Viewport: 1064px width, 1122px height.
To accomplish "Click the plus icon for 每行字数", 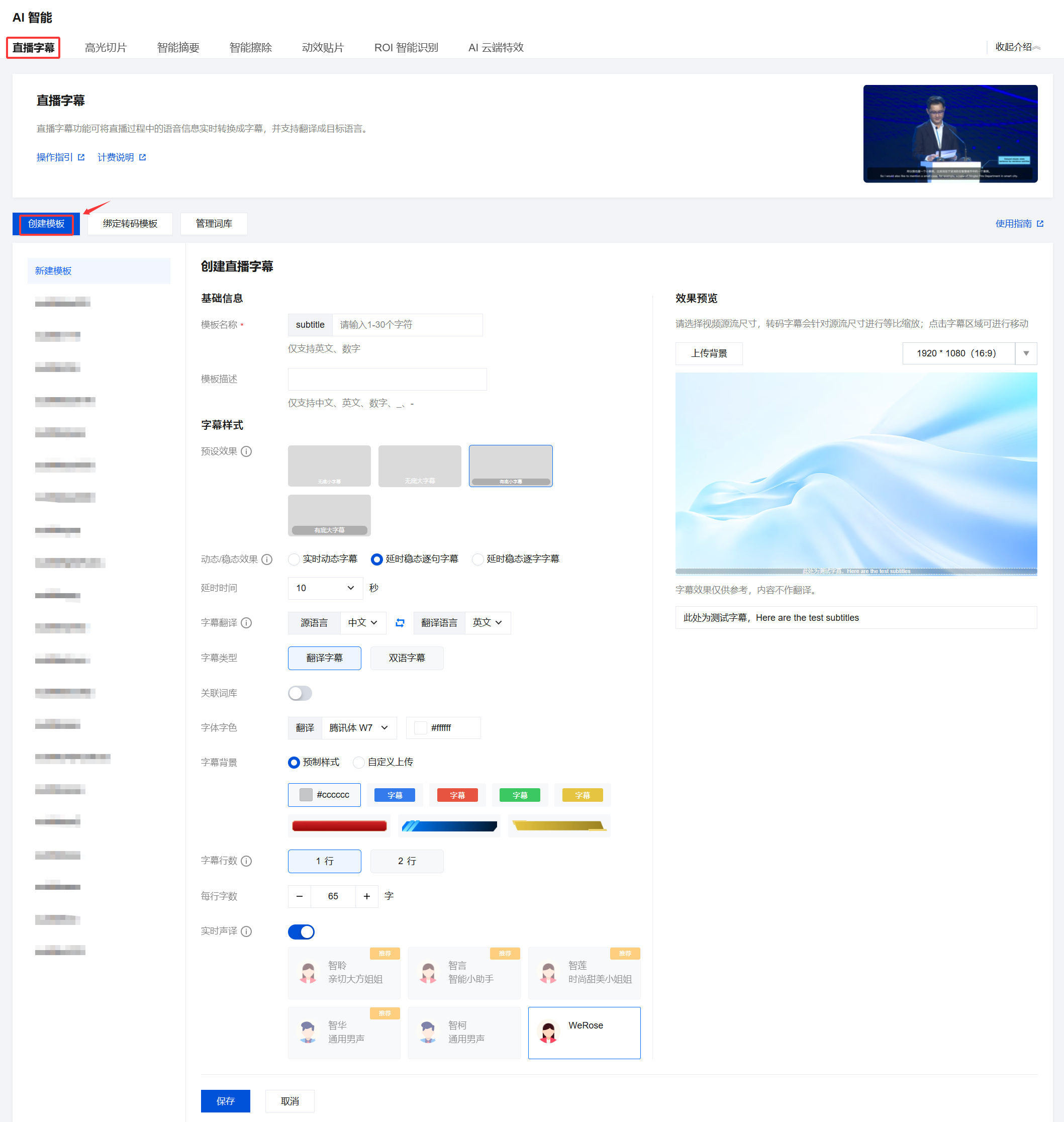I will [x=366, y=896].
